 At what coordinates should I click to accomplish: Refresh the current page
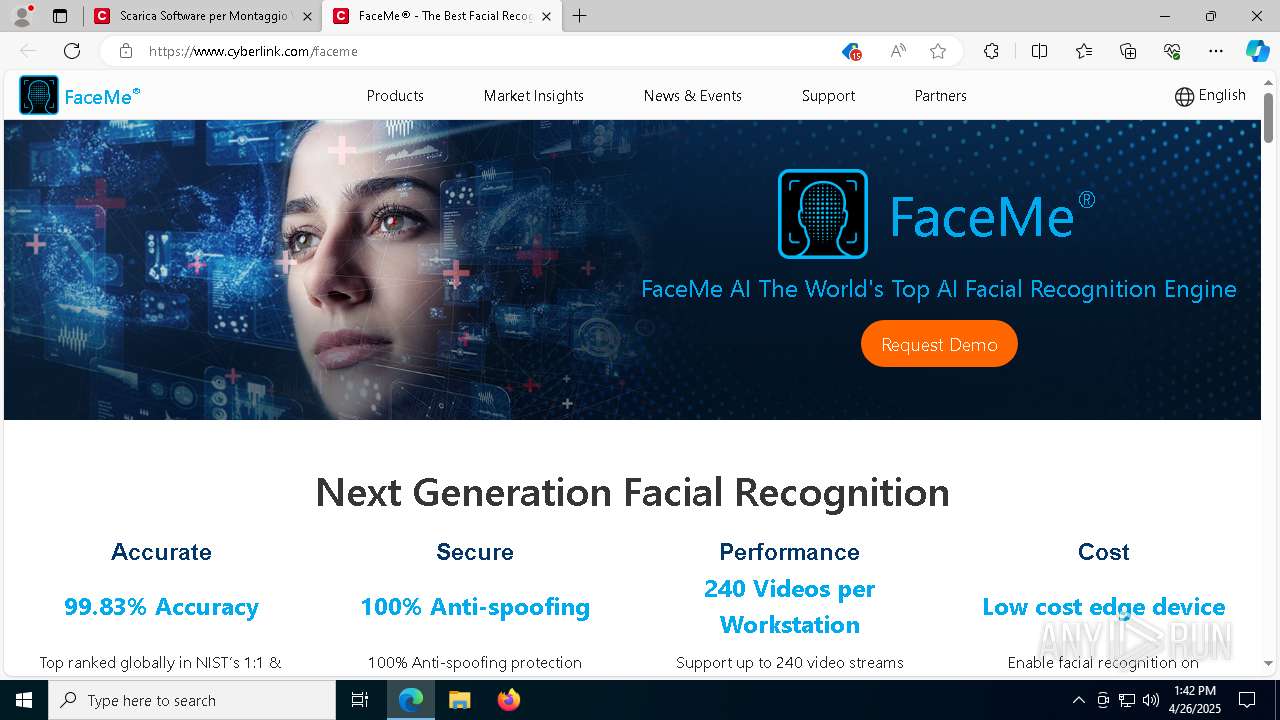coord(72,51)
